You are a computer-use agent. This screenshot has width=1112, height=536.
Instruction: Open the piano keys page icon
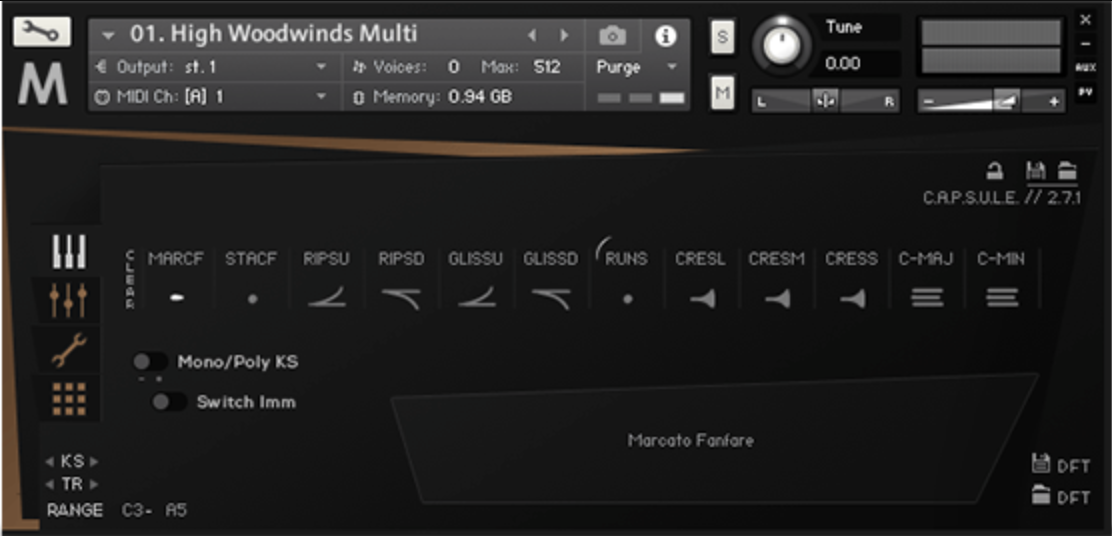pyautogui.click(x=69, y=252)
